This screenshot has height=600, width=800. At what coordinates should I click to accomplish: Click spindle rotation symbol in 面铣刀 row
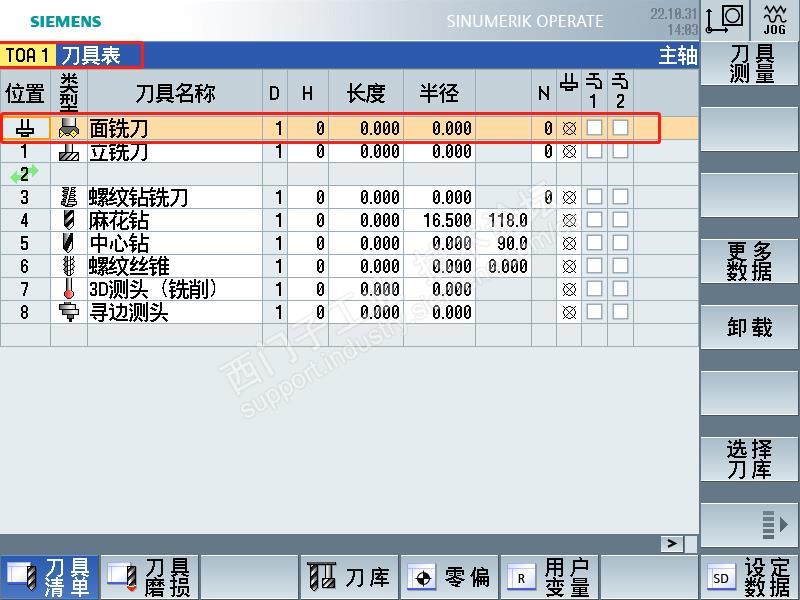click(569, 128)
